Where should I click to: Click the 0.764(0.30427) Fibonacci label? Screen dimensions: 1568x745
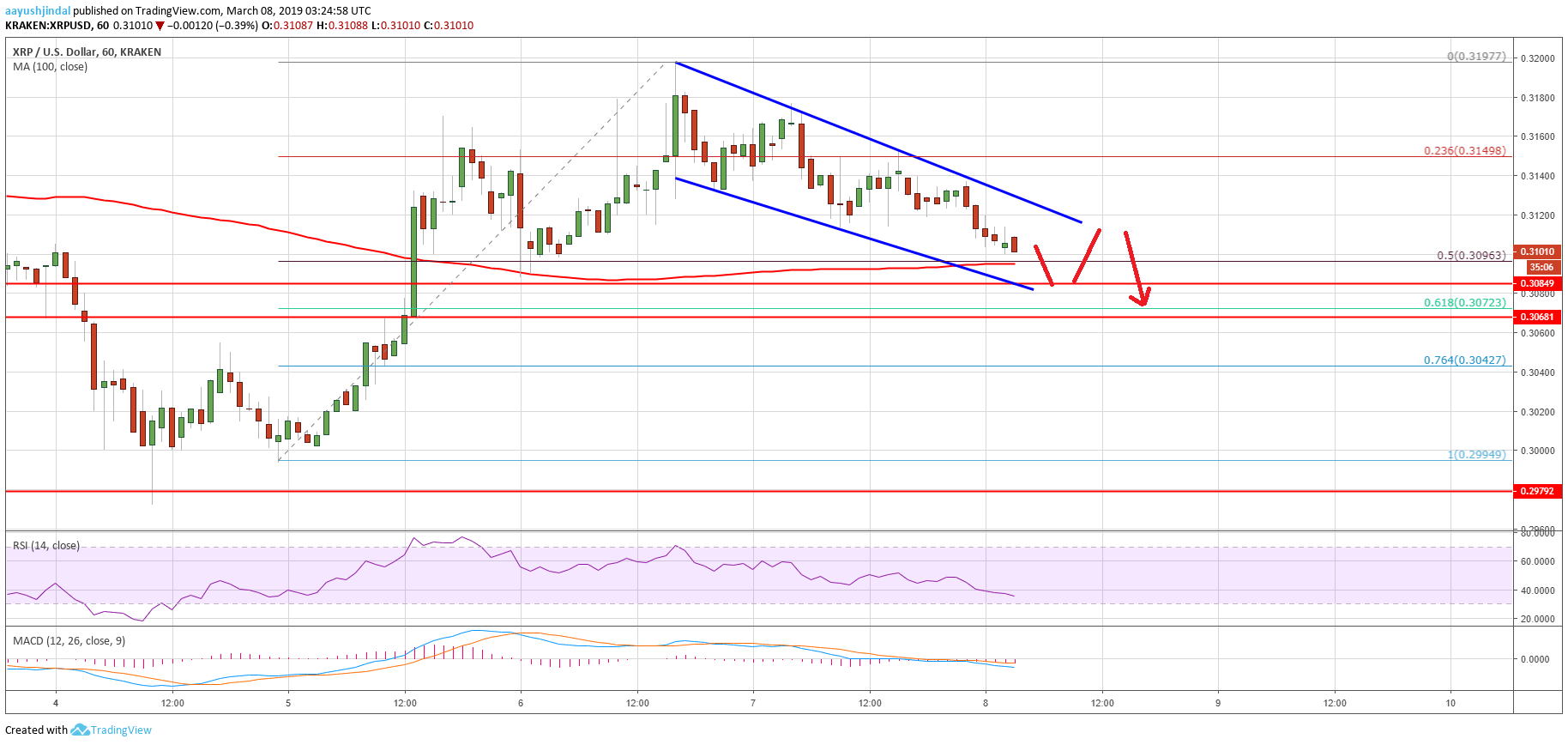[1465, 360]
